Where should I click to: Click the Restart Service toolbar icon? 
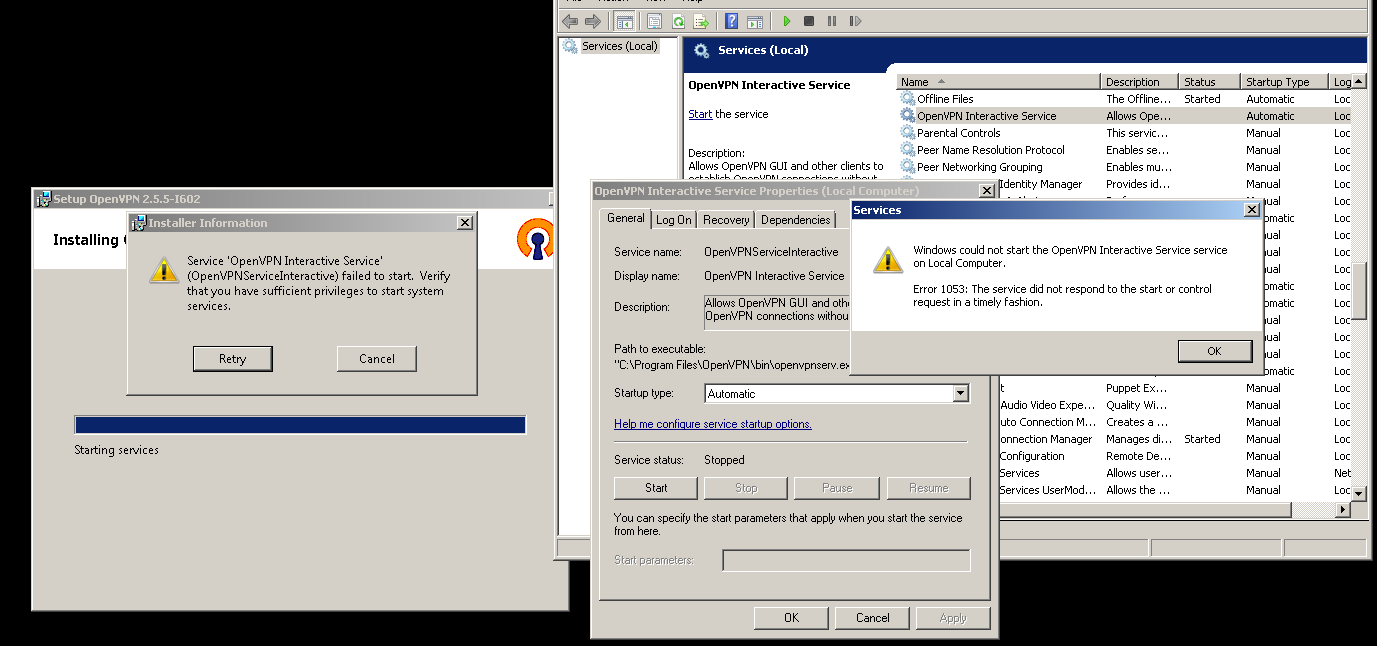click(x=855, y=21)
